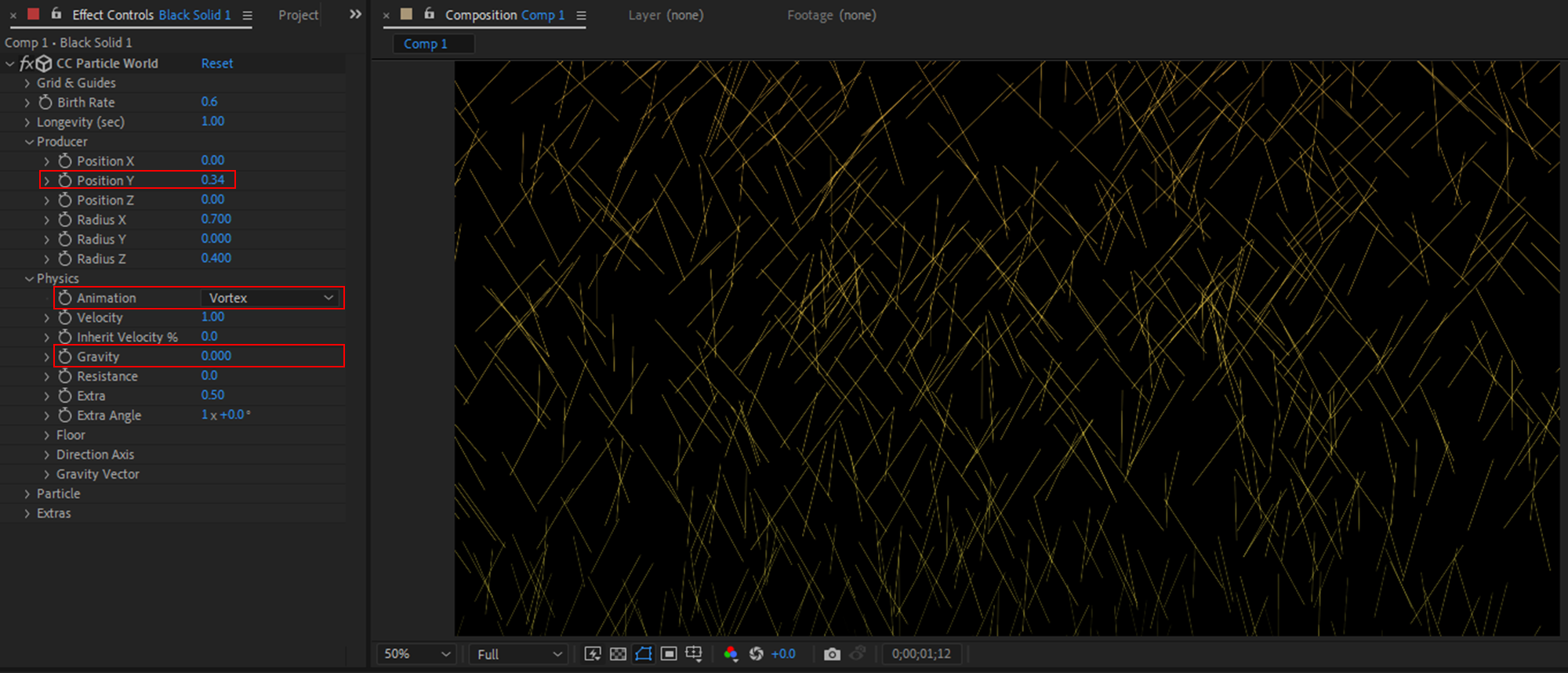Screen dimensions: 1568x673
Task: Open the show channel RGB icon
Action: [731, 653]
